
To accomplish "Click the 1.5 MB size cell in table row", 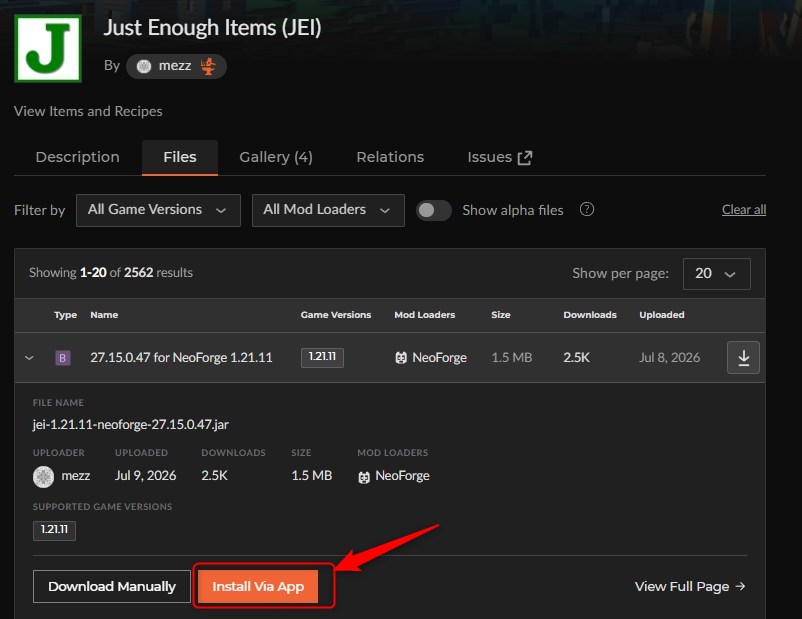I will coord(512,358).
